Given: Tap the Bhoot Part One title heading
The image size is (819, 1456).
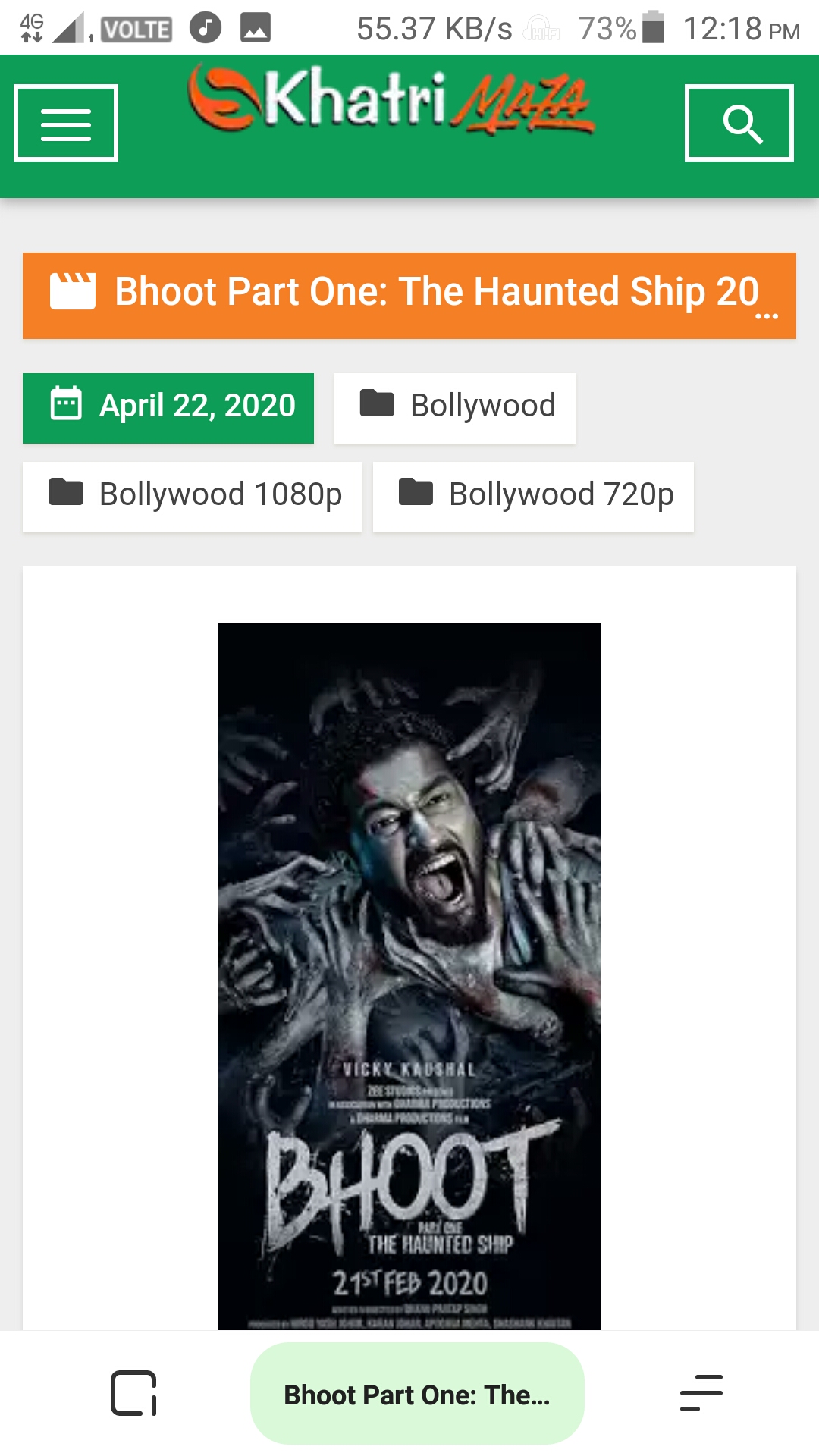Looking at the screenshot, I should pyautogui.click(x=437, y=292).
